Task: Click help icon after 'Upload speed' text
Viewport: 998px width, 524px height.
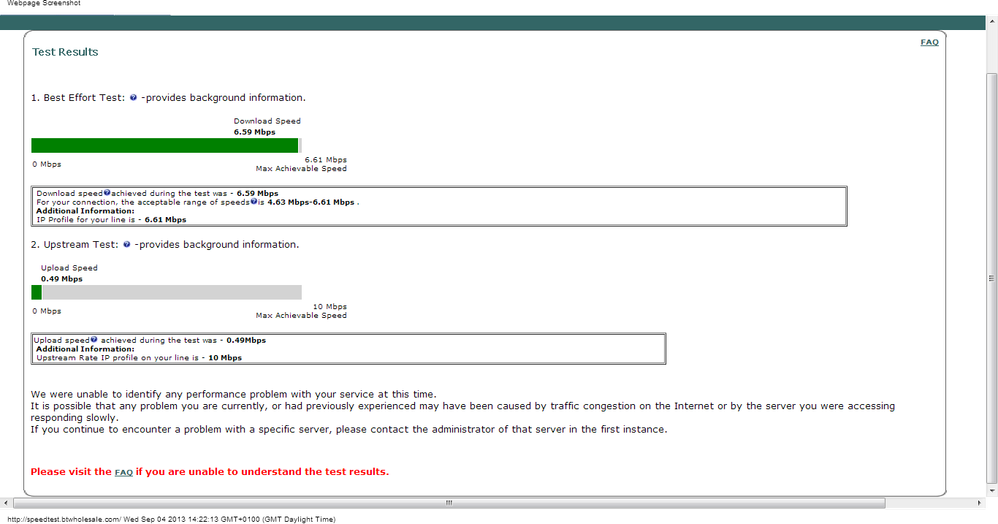Action: coord(94,339)
